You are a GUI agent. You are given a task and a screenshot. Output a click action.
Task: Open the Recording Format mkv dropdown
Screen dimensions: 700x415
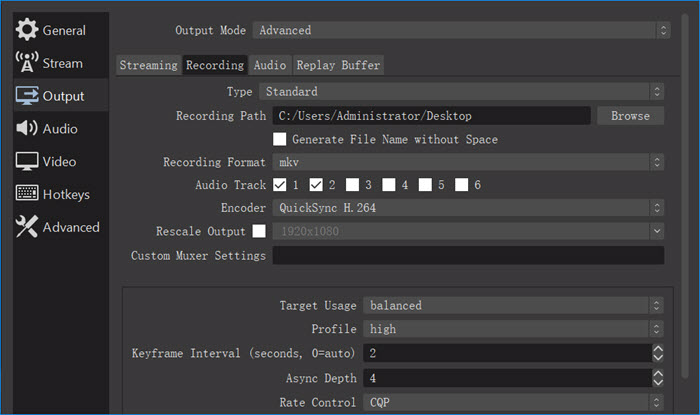468,162
